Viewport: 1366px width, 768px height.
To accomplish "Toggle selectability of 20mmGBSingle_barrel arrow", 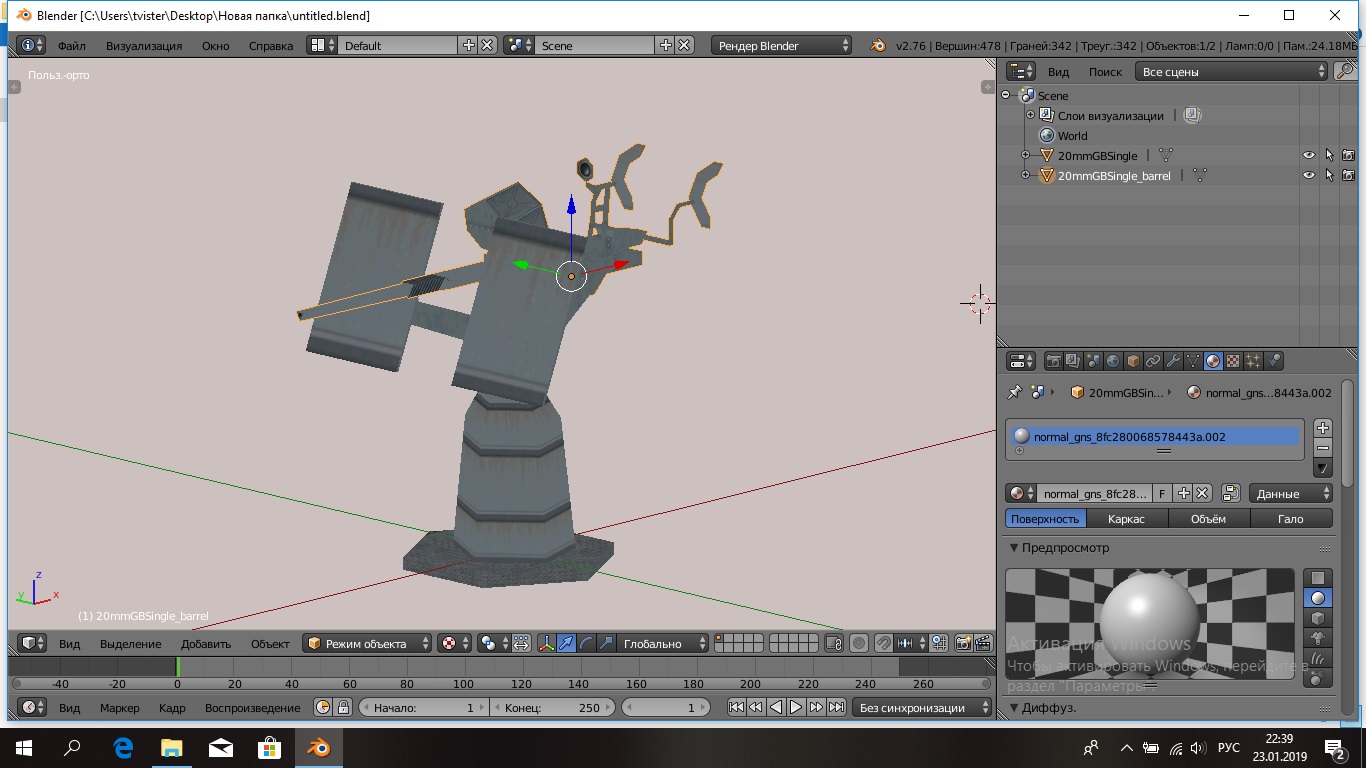I will [1329, 176].
